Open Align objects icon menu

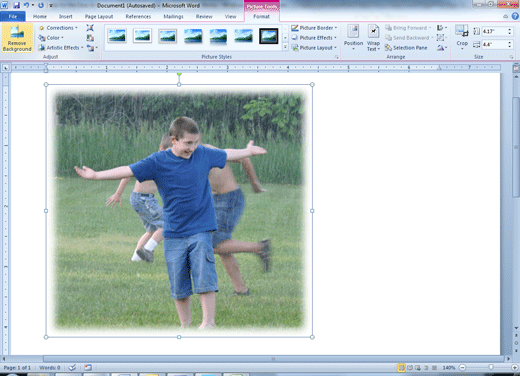[x=442, y=28]
